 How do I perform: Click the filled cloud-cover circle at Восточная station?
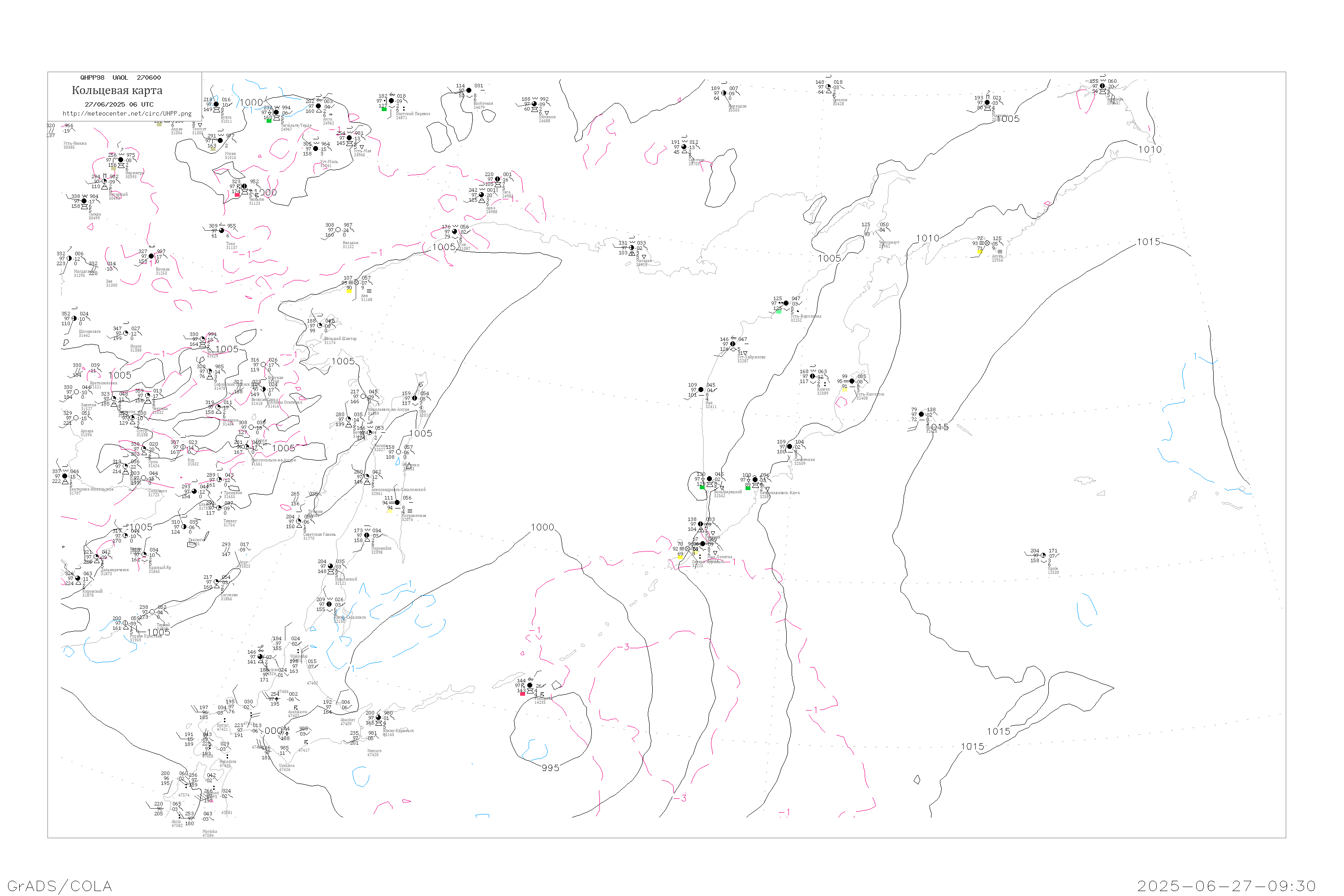click(x=469, y=90)
